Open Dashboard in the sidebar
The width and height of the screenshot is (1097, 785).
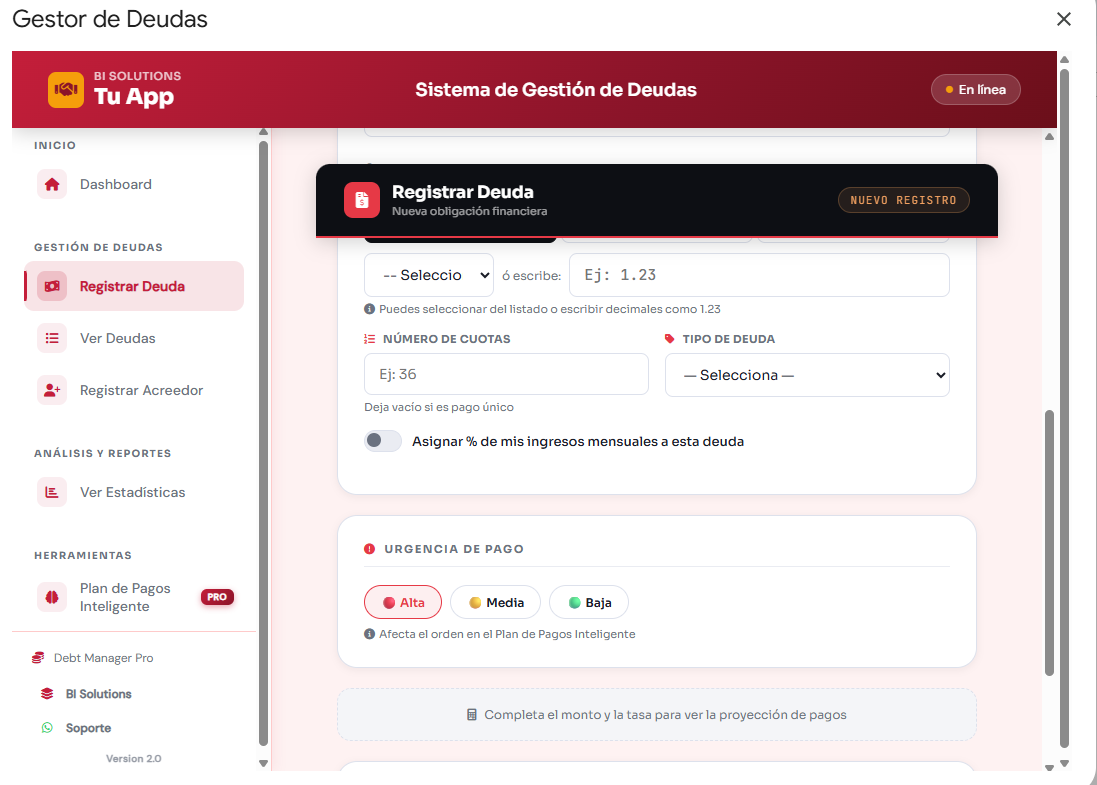point(134,185)
